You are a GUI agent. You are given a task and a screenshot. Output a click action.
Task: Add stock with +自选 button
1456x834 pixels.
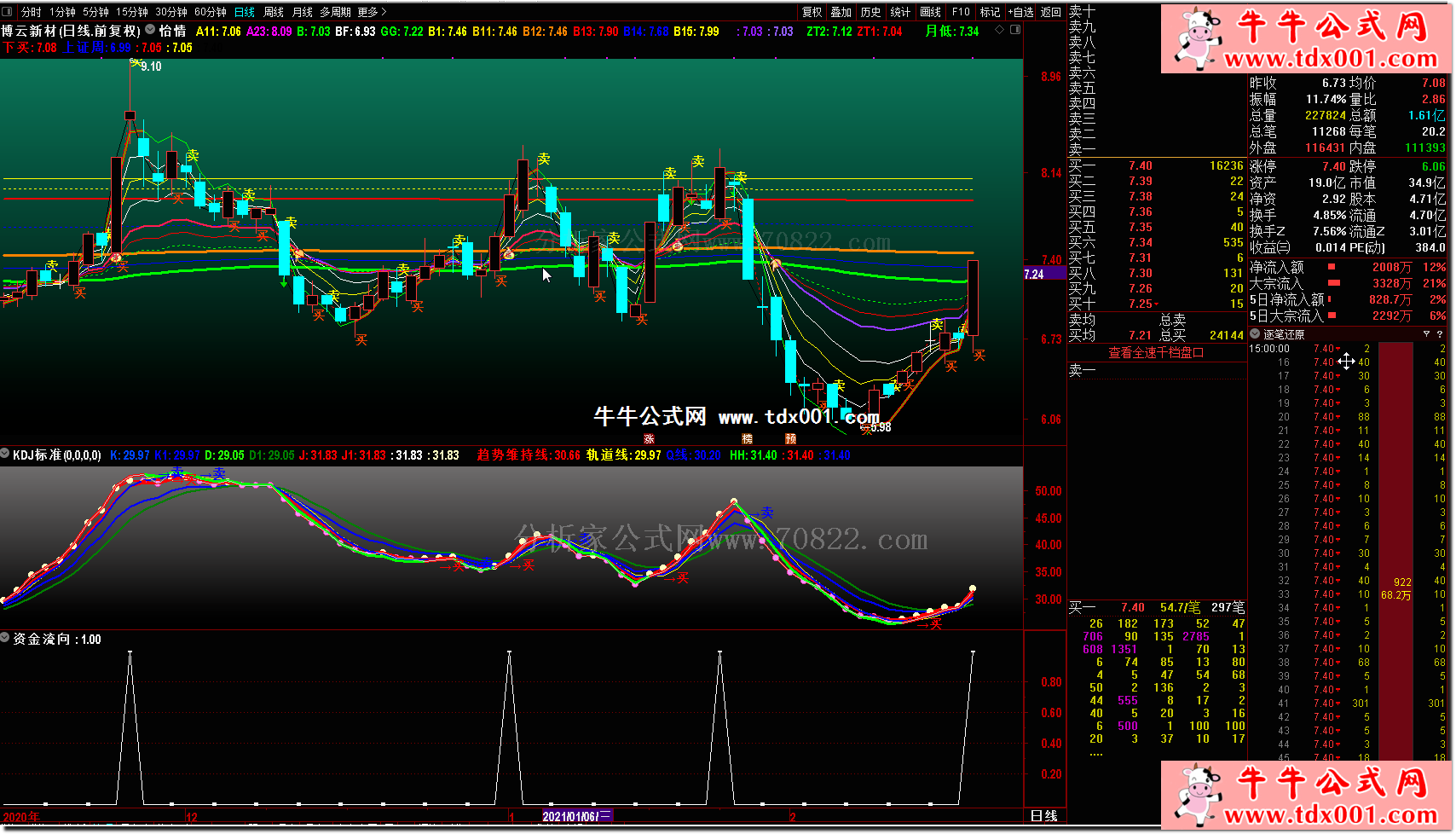coord(1021,12)
